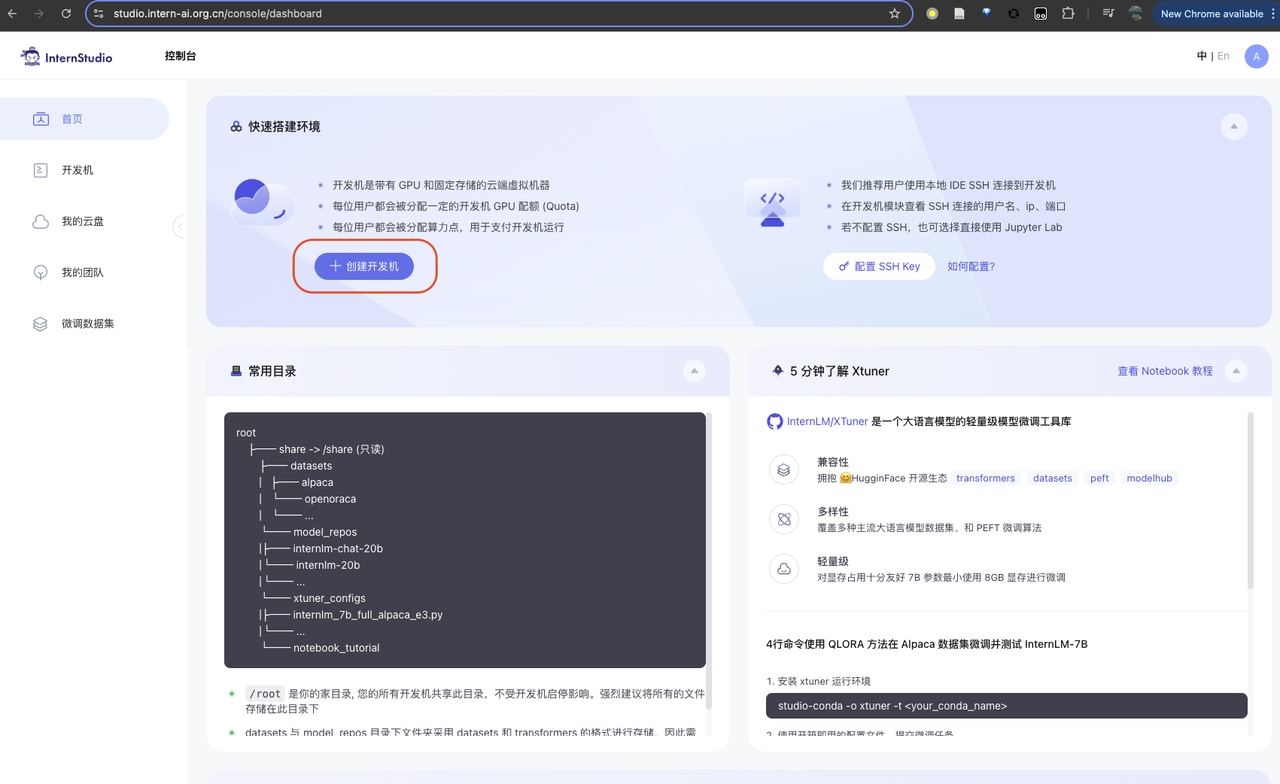Click the 我的团队 team icon

pyautogui.click(x=40, y=272)
